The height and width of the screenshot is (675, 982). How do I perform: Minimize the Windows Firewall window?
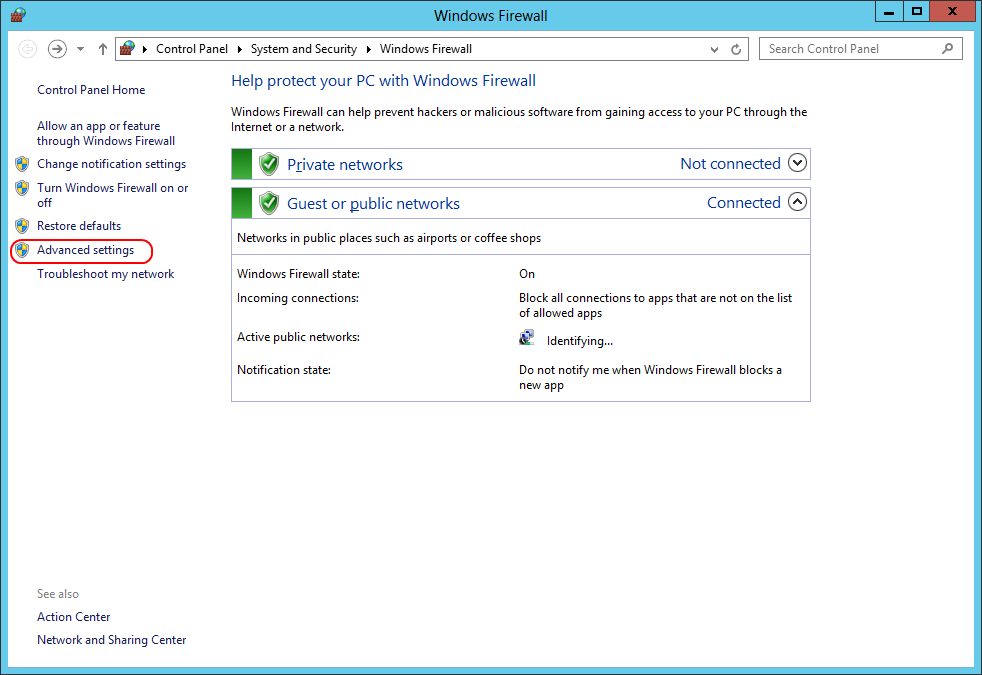click(x=889, y=11)
